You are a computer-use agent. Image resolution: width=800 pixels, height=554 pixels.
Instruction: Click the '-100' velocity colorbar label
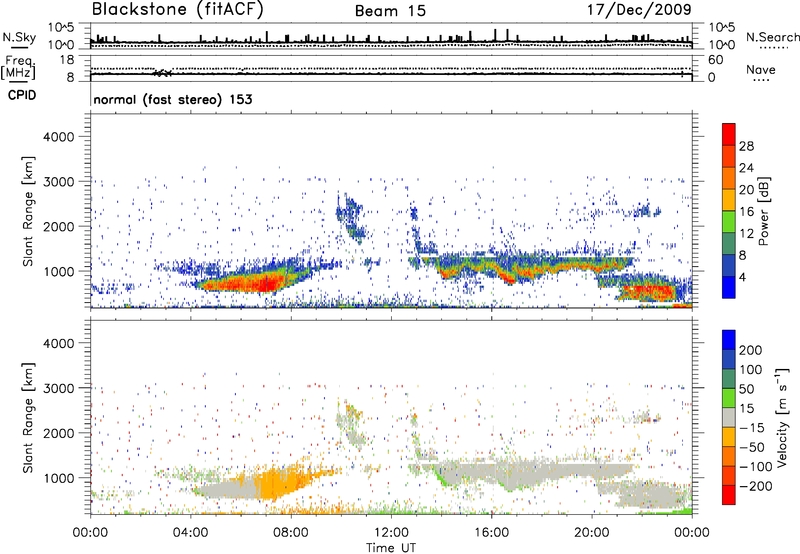755,467
